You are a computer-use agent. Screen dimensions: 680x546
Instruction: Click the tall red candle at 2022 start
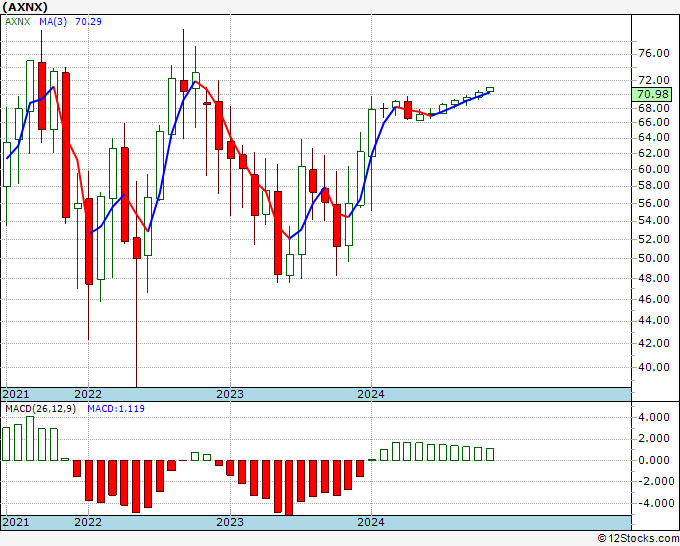click(88, 241)
